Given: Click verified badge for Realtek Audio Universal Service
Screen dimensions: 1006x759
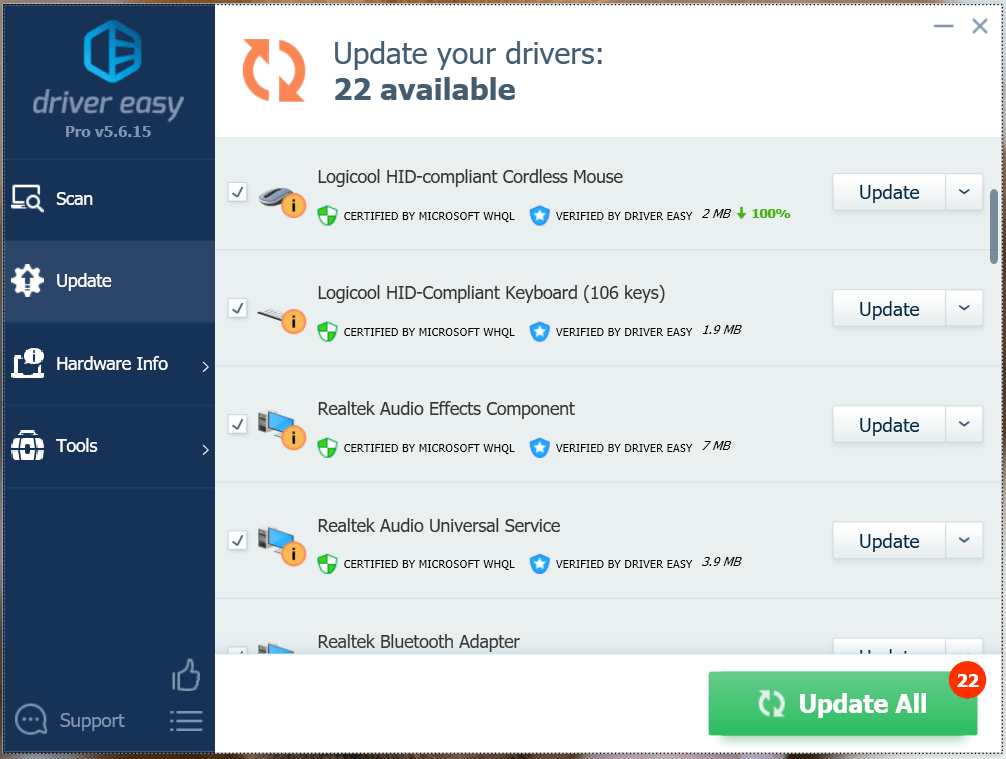Looking at the screenshot, I should coord(540,564).
